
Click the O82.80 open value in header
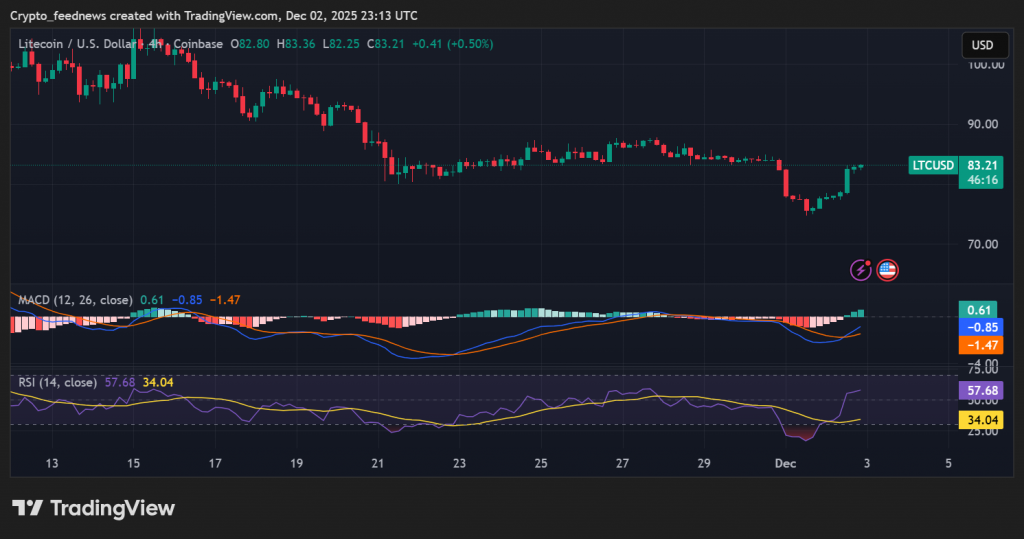point(249,44)
